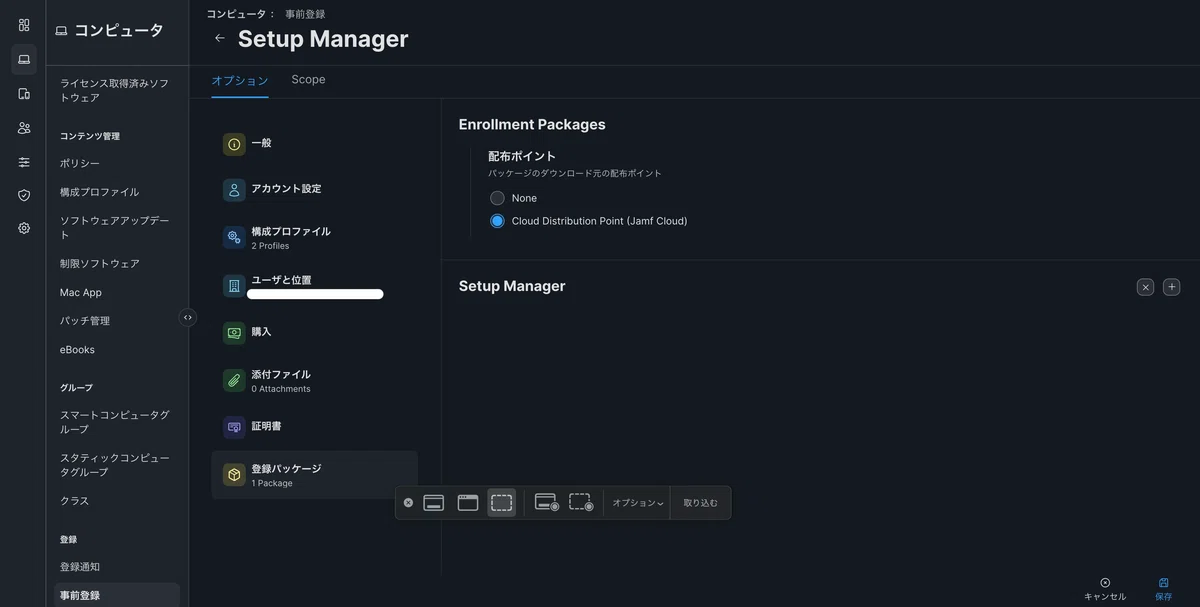This screenshot has height=607, width=1200.
Task: Select the Computers laptop icon in left rail
Action: [24, 59]
